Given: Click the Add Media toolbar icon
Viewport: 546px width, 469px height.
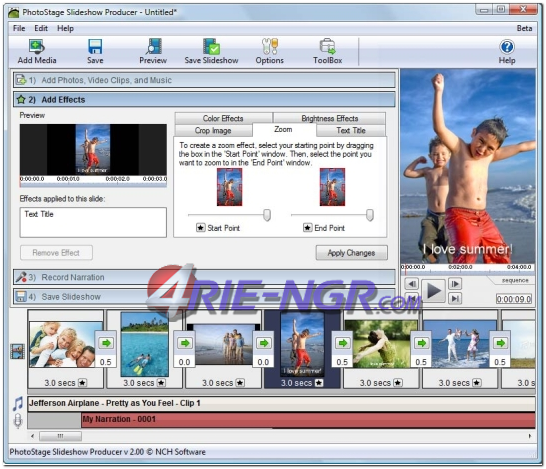Looking at the screenshot, I should (x=37, y=47).
